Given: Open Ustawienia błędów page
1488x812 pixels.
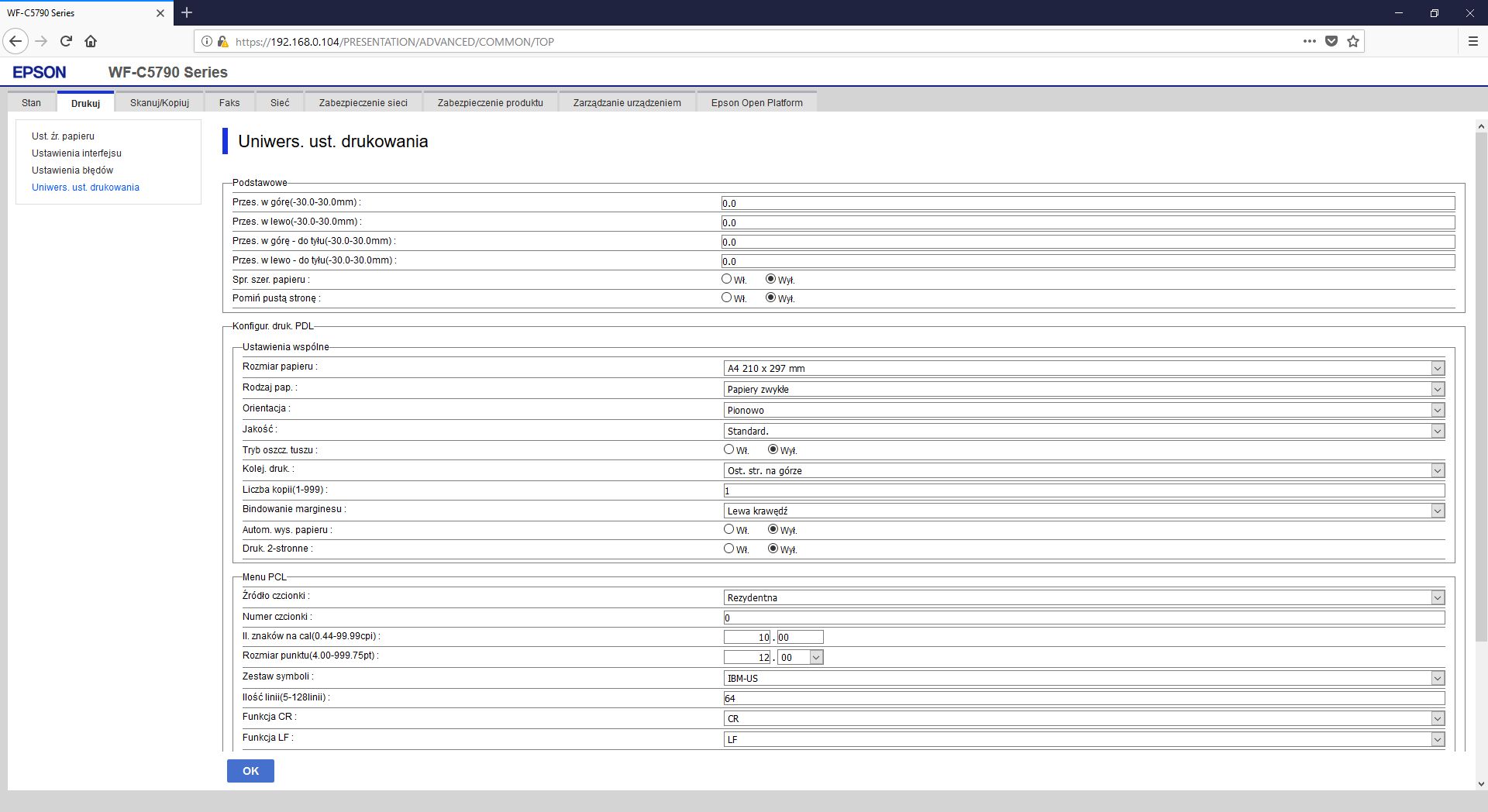Looking at the screenshot, I should 72,170.
